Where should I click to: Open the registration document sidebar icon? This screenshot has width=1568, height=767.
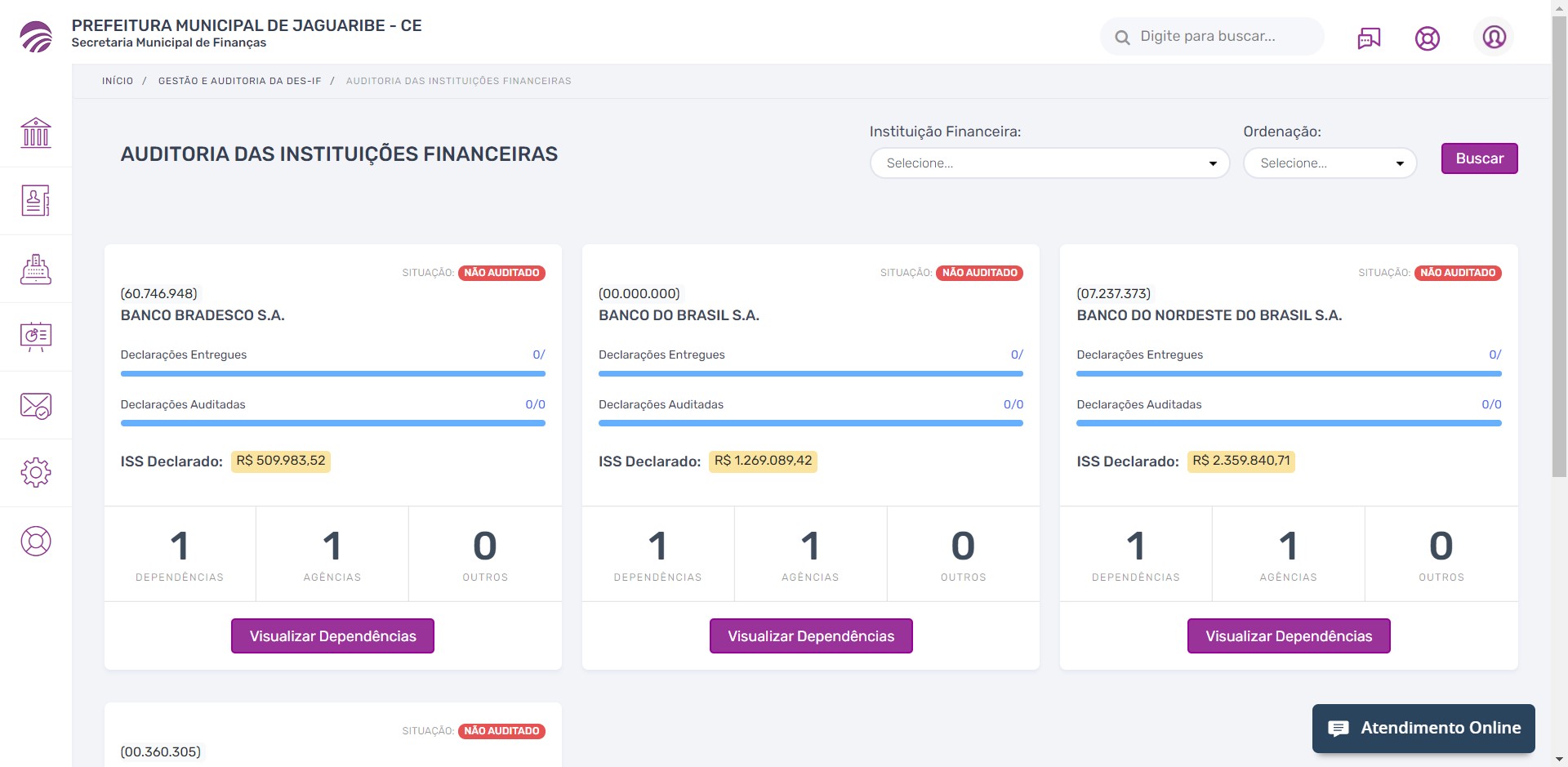point(36,200)
